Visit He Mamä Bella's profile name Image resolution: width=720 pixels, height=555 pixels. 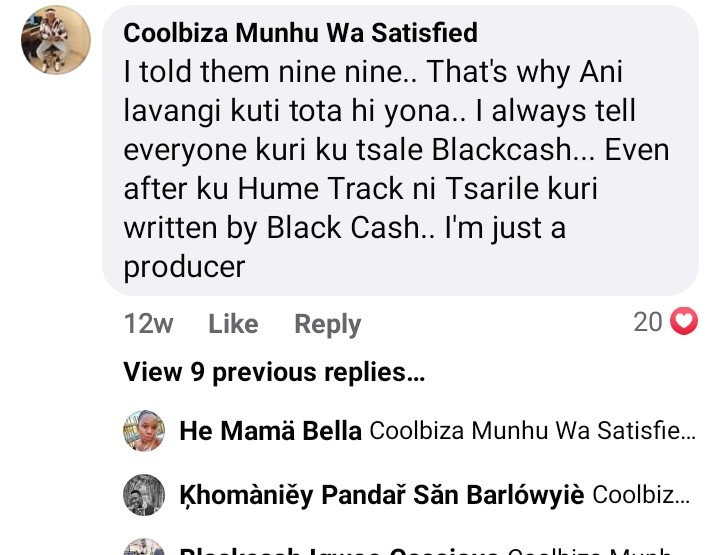point(270,432)
